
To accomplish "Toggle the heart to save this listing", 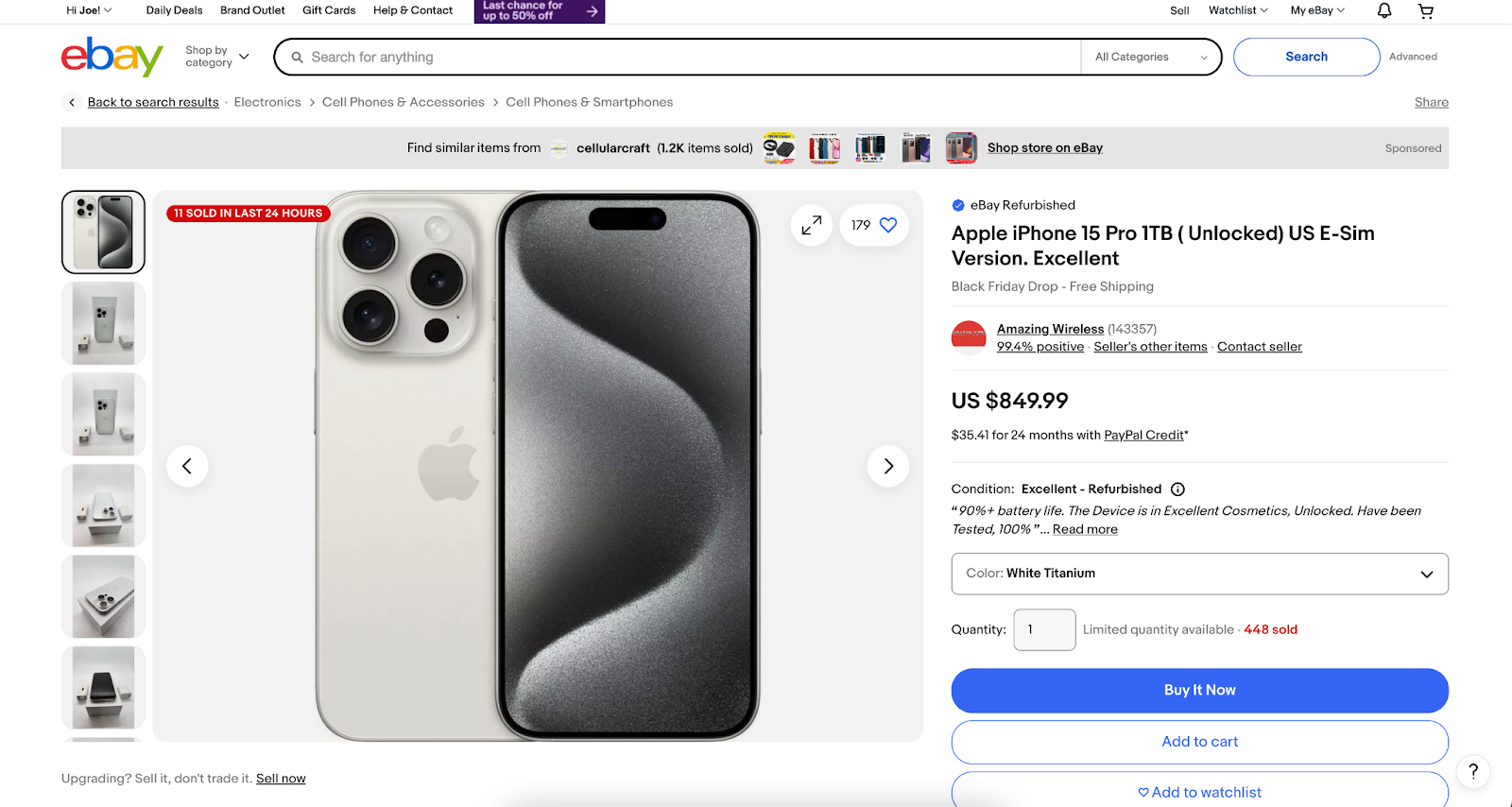I will point(886,225).
